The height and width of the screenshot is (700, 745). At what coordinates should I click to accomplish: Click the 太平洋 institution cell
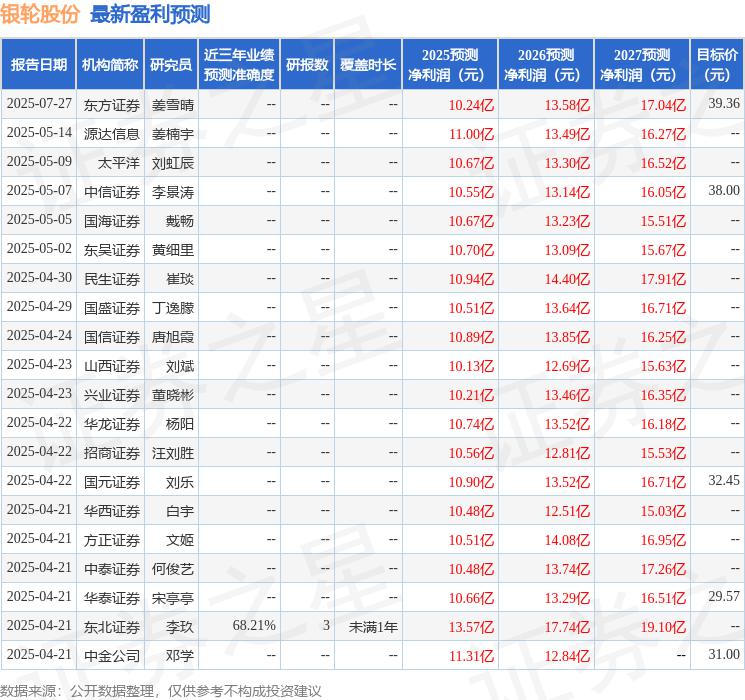[x=119, y=163]
